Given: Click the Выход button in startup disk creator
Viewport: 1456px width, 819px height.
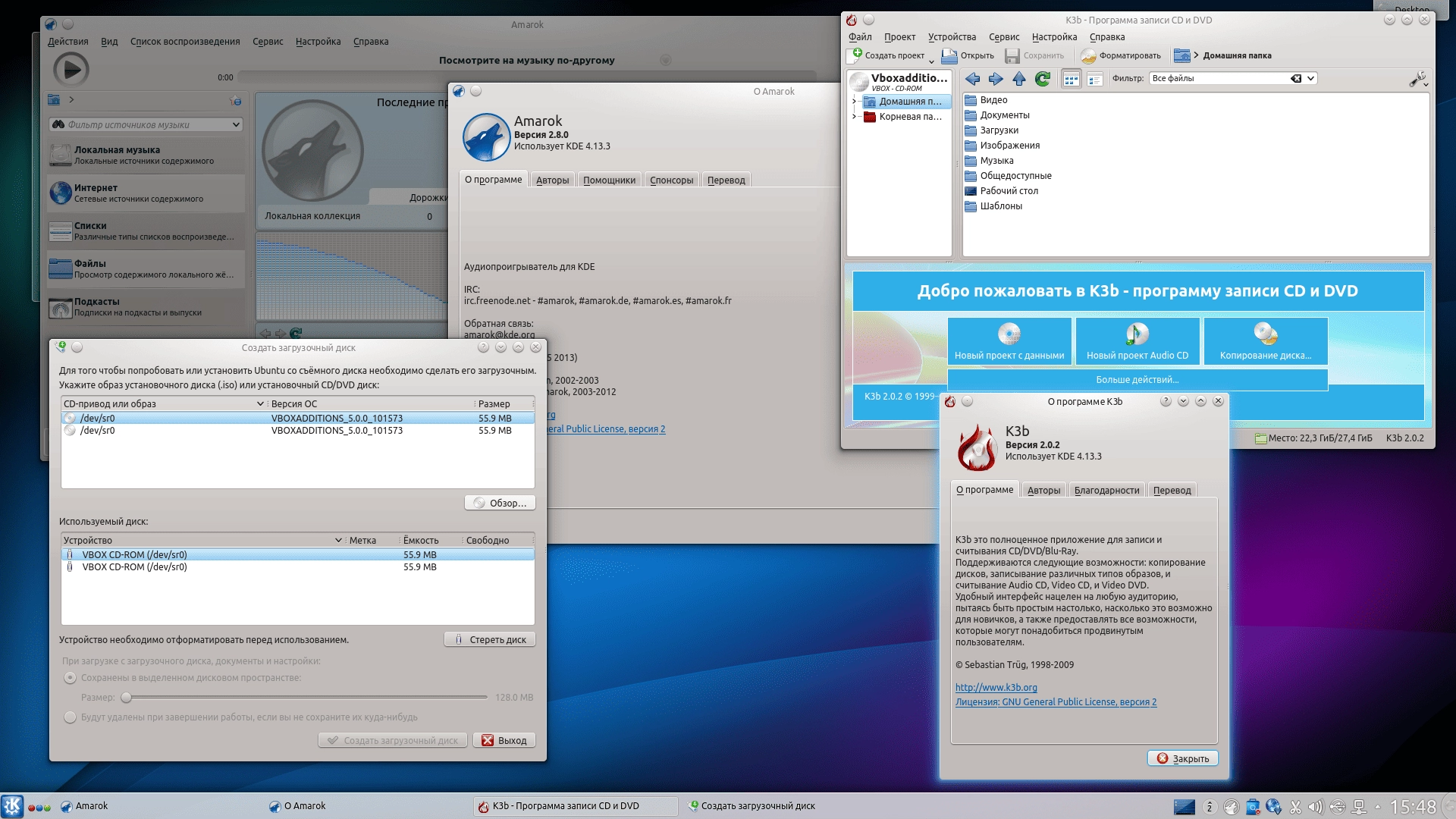Looking at the screenshot, I should [504, 741].
